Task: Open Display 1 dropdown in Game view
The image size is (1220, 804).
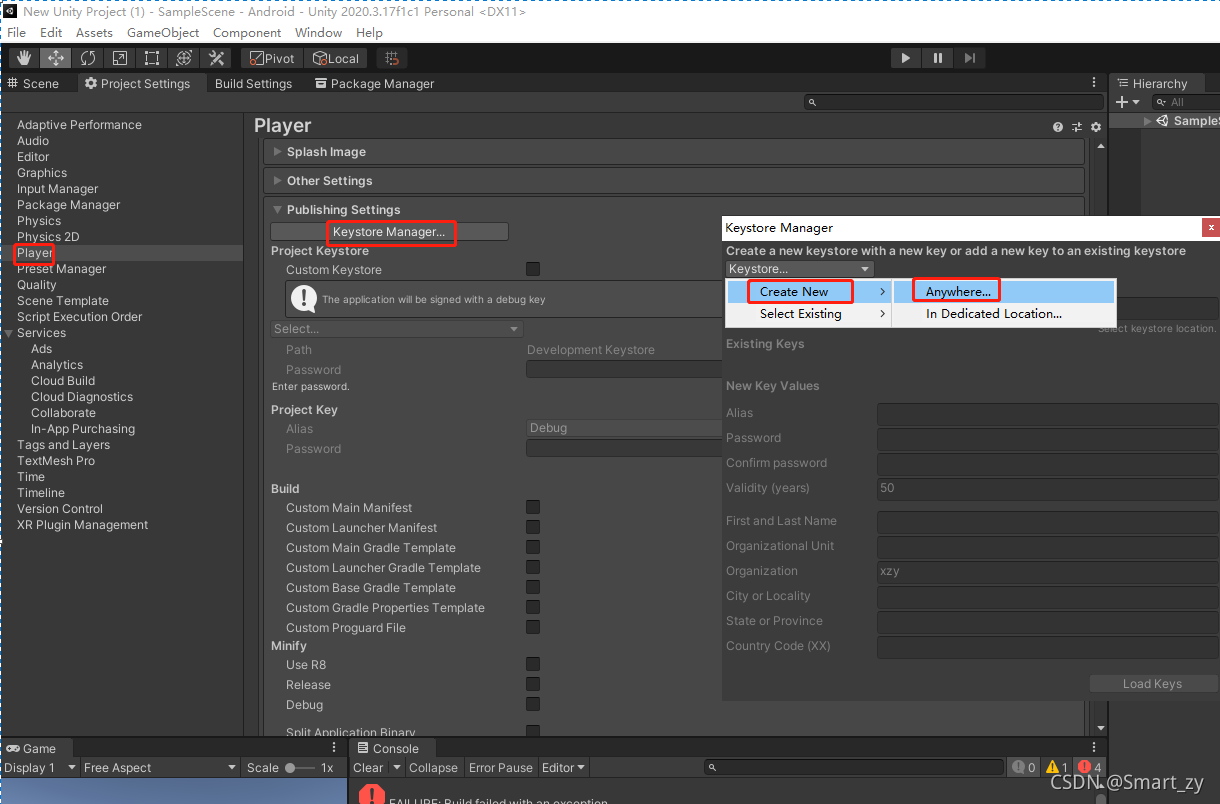Action: [40, 768]
